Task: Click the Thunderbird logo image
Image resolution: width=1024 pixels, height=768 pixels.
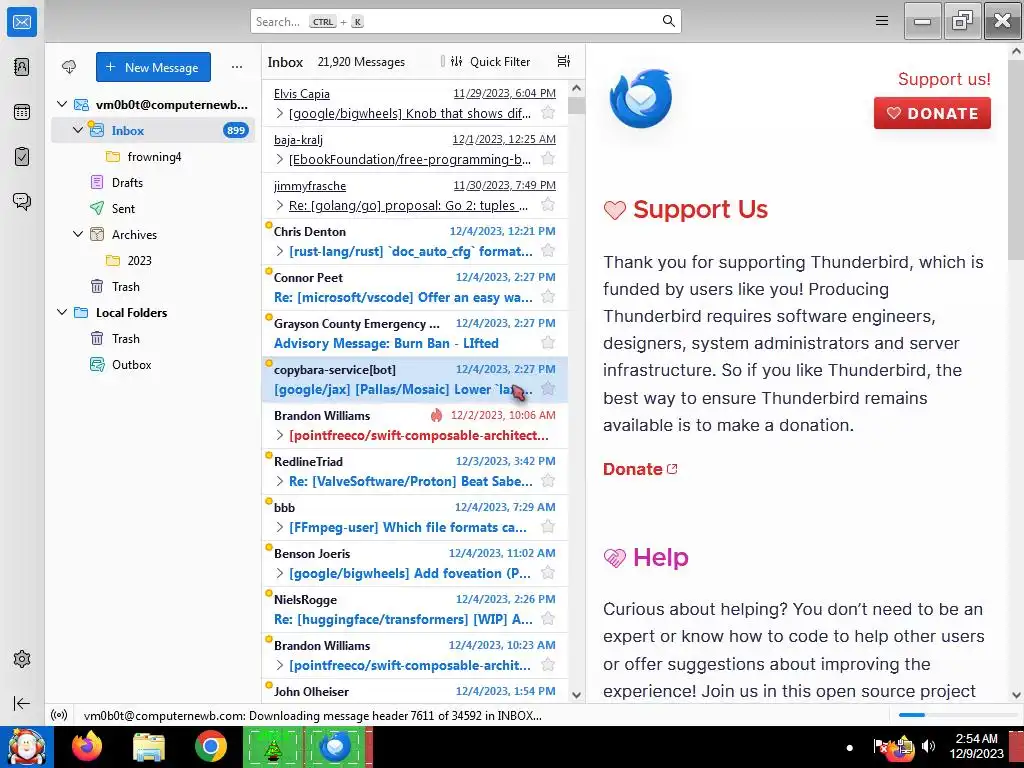Action: pos(641,98)
